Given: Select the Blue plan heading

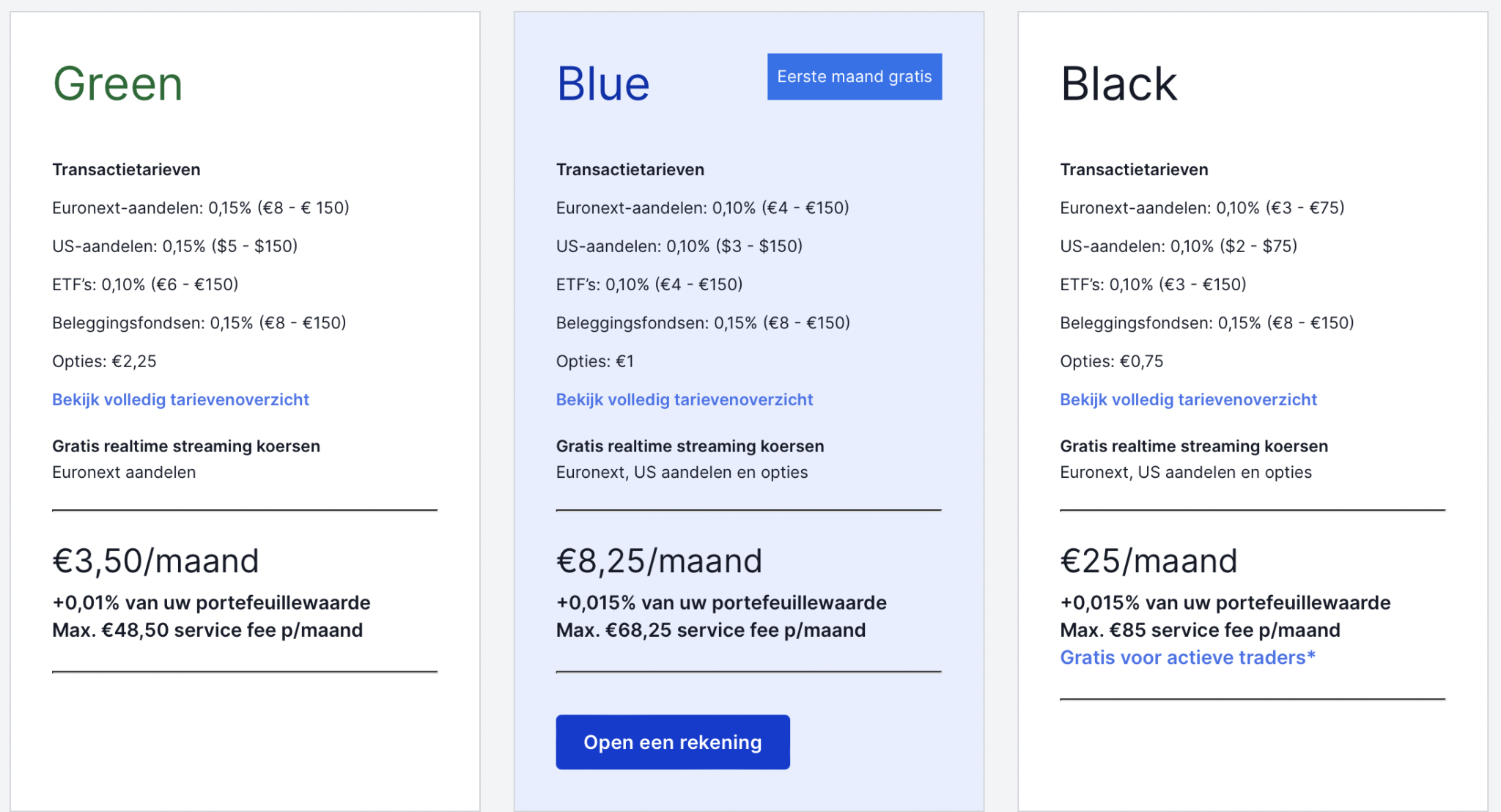Looking at the screenshot, I should pyautogui.click(x=602, y=84).
